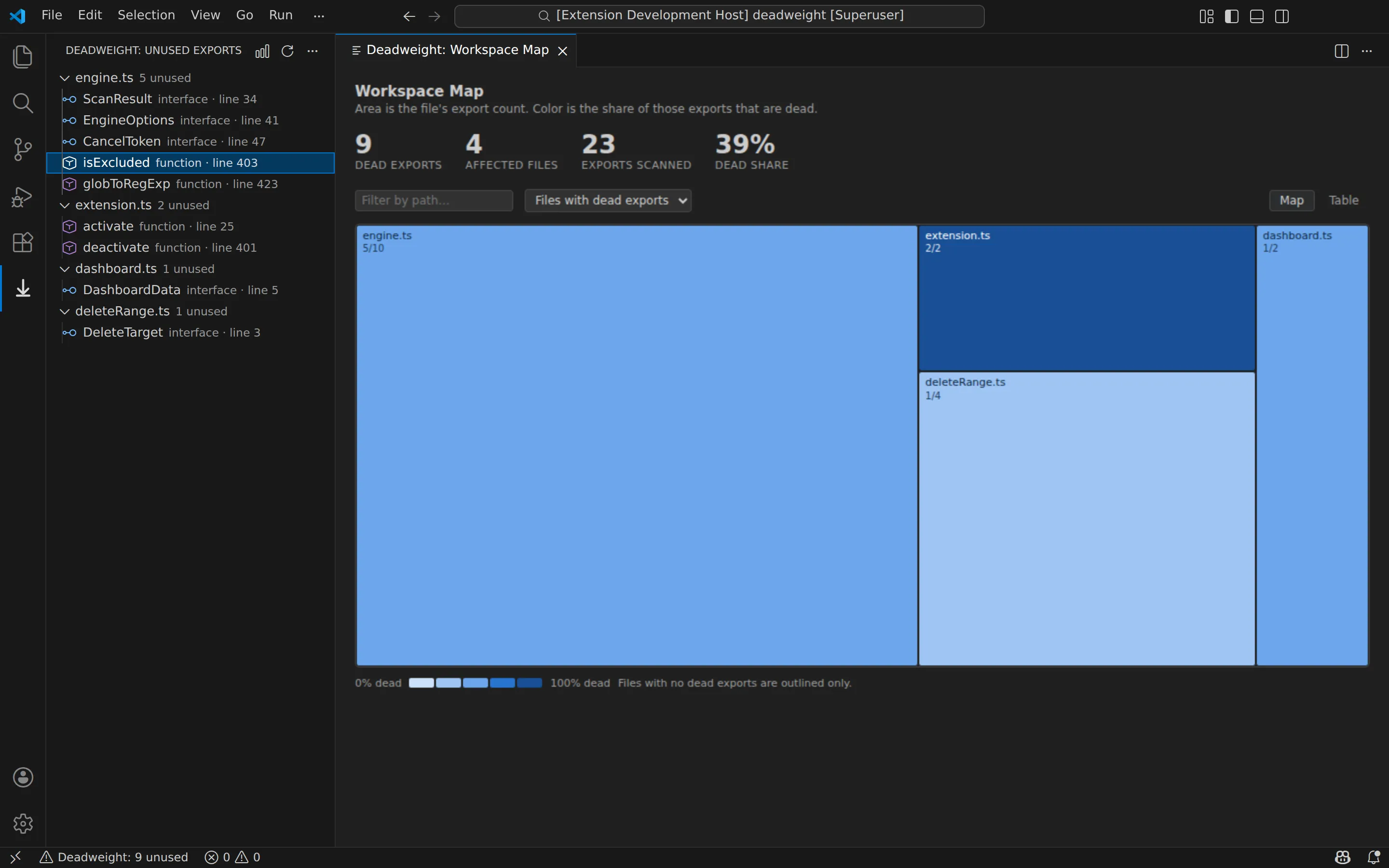Collapse the extension.ts tree group

65,205
